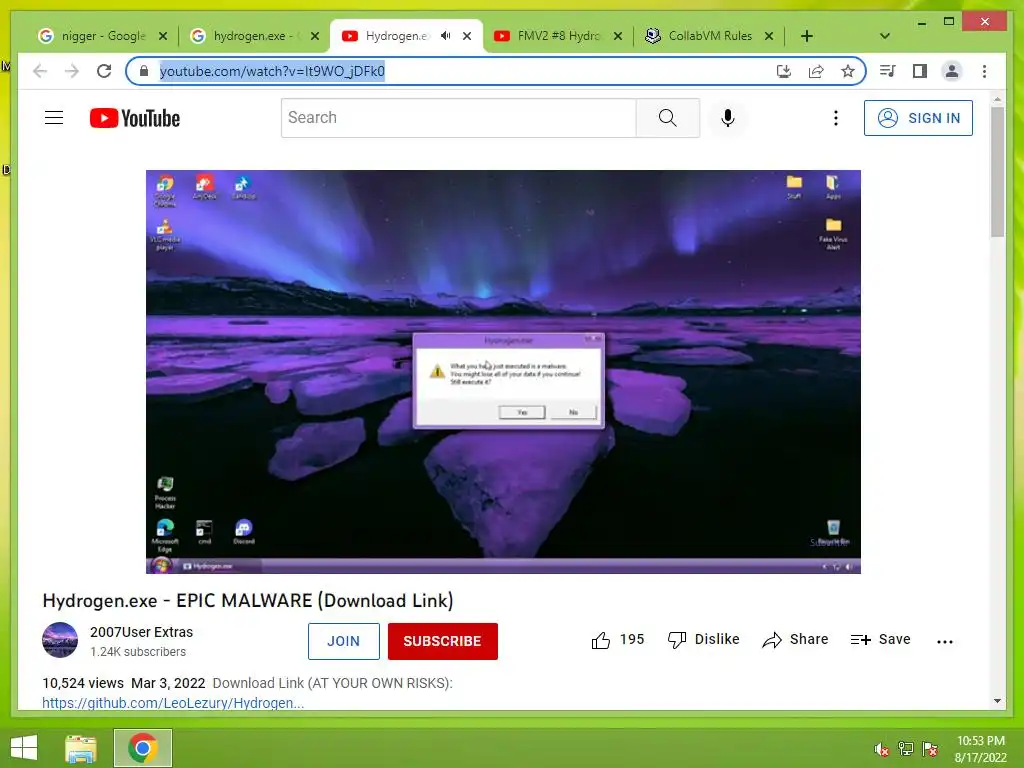Screen dimensions: 1024x768
Task: Click the address bar URL
Action: point(272,71)
